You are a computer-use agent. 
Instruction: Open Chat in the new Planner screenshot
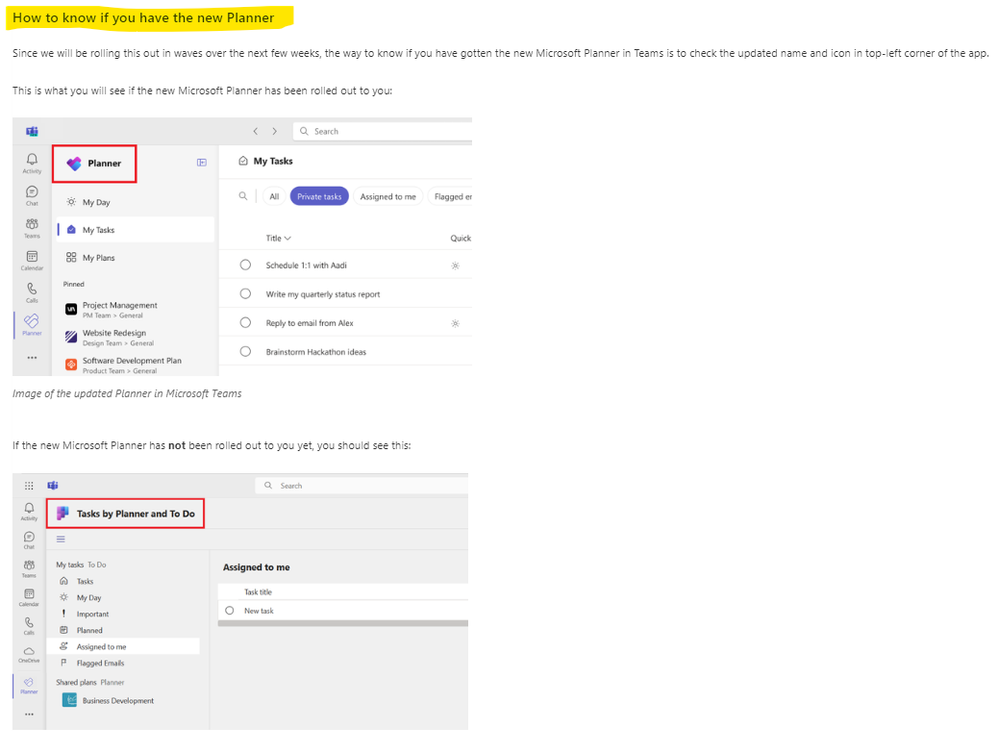point(32,195)
